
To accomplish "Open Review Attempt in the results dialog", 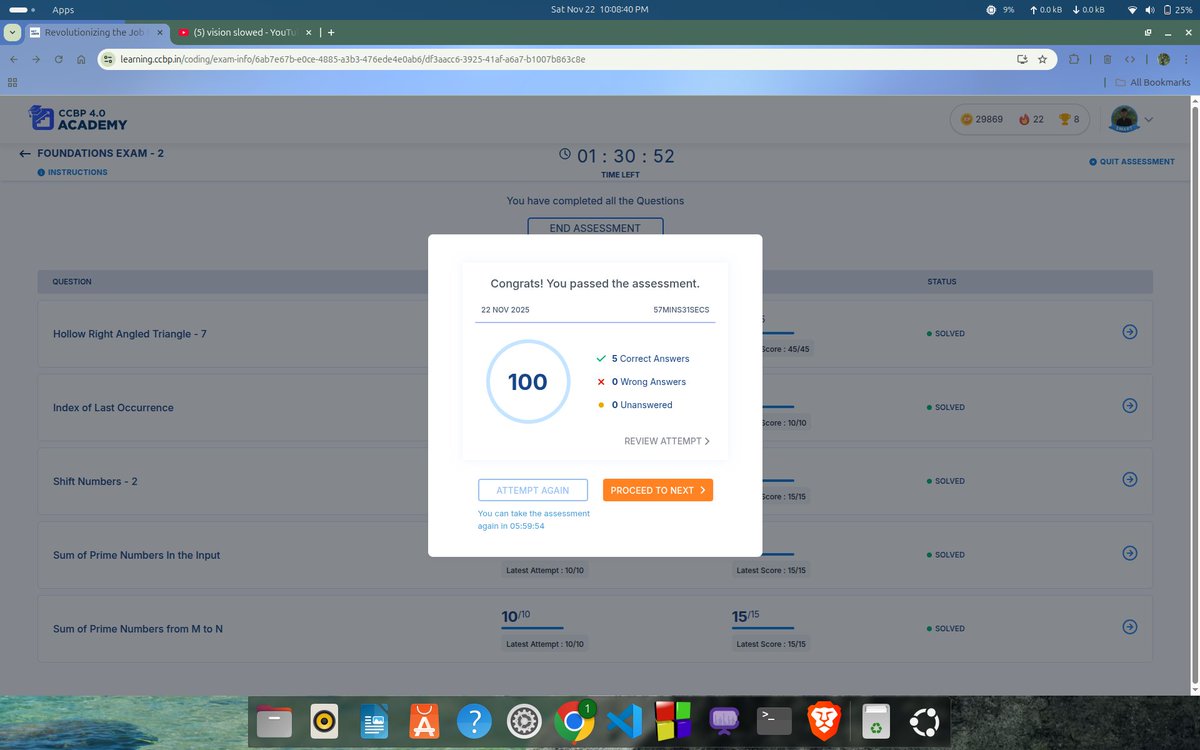I will click(x=667, y=440).
